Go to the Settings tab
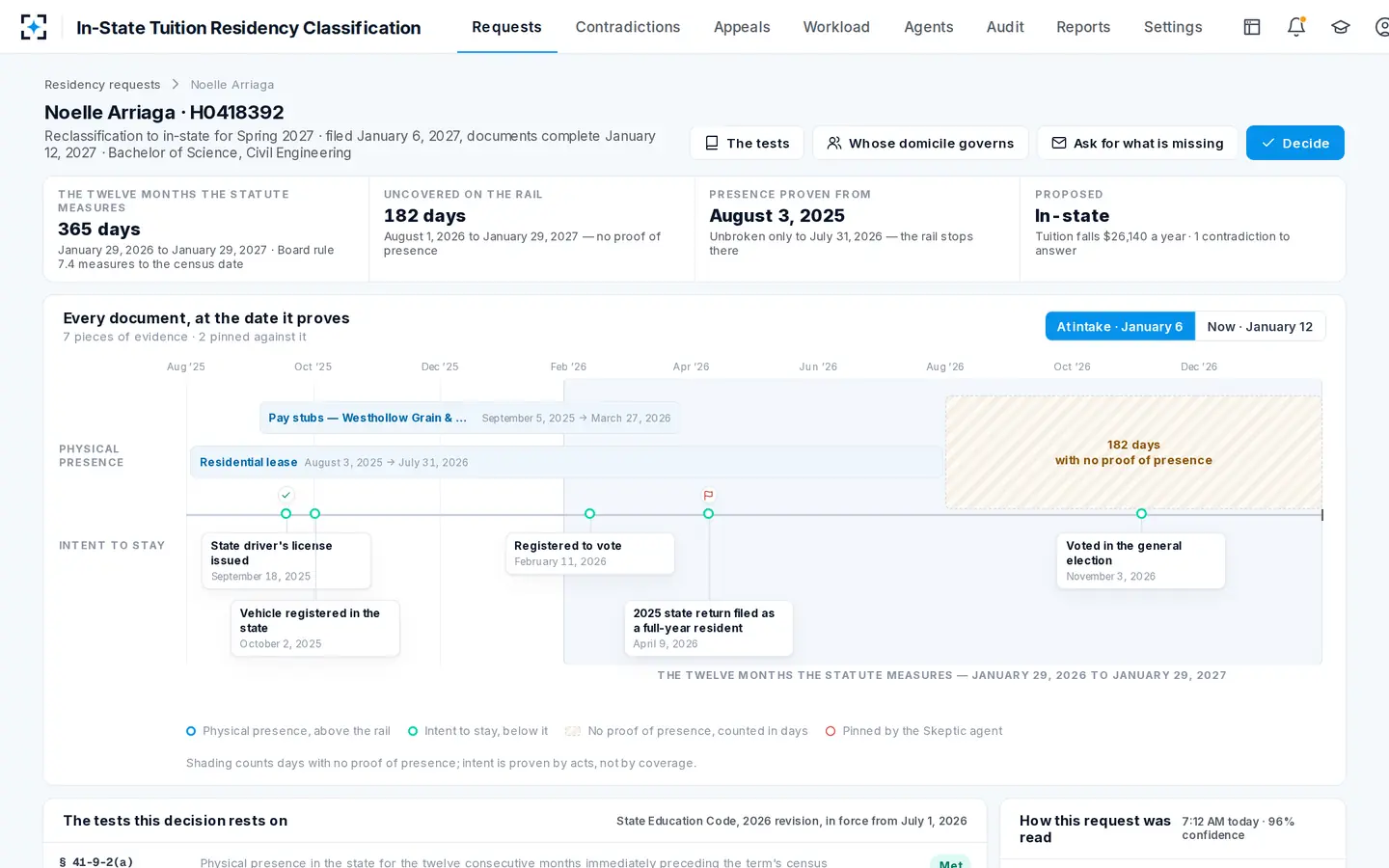 tap(1173, 27)
